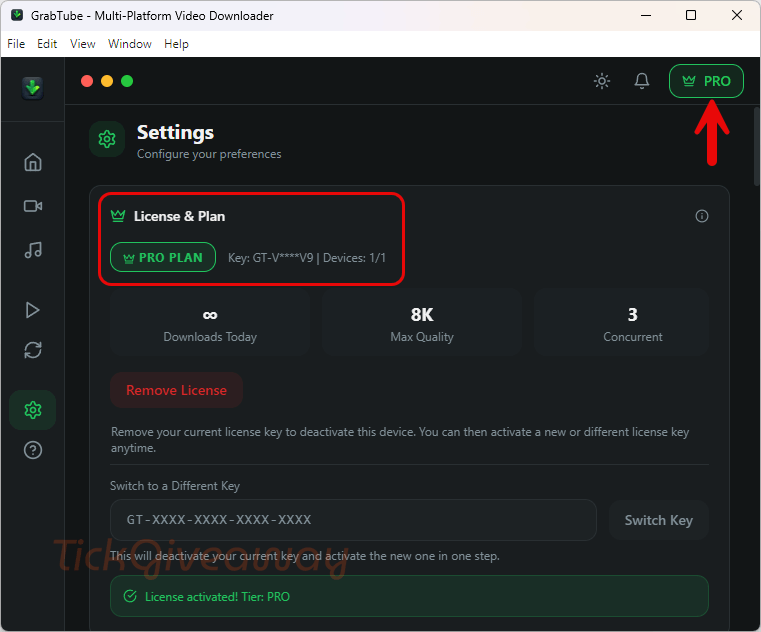Click the GrabTube logo in sidebar
Viewport: 761px width, 632px height.
coord(33,88)
